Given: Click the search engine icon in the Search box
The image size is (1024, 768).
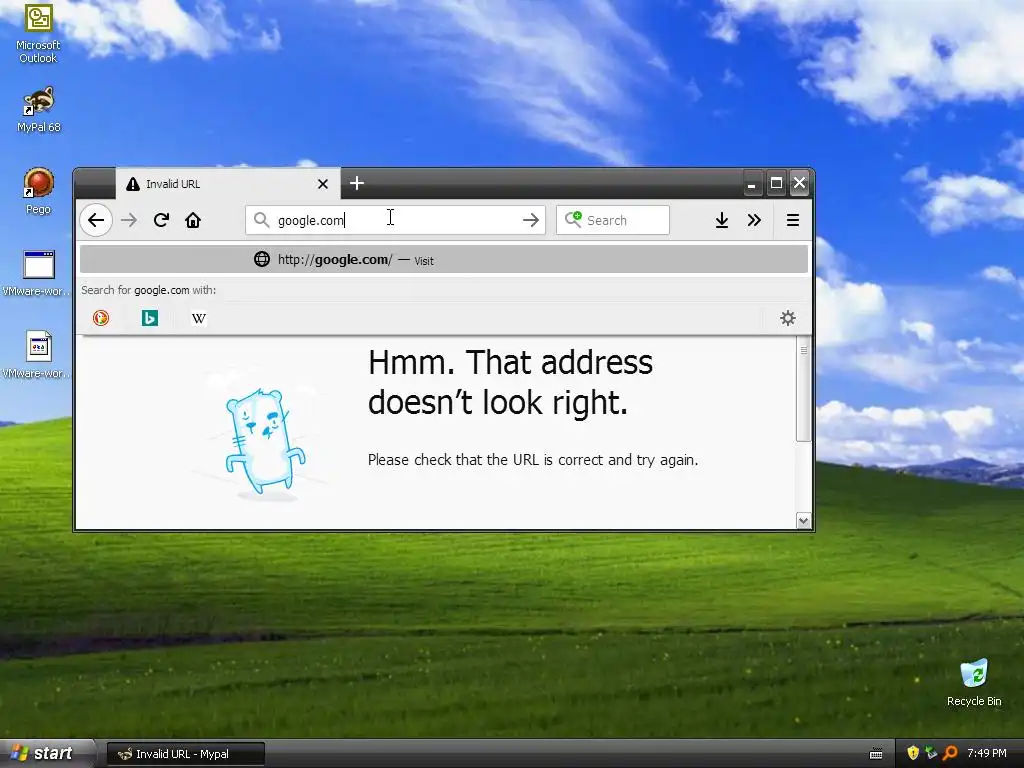Looking at the screenshot, I should 573,219.
